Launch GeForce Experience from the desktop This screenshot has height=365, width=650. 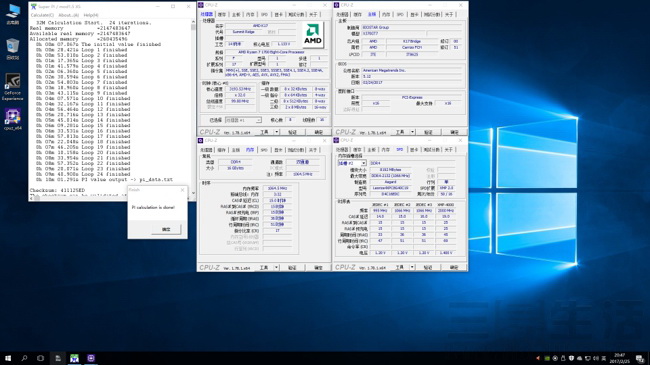13,87
